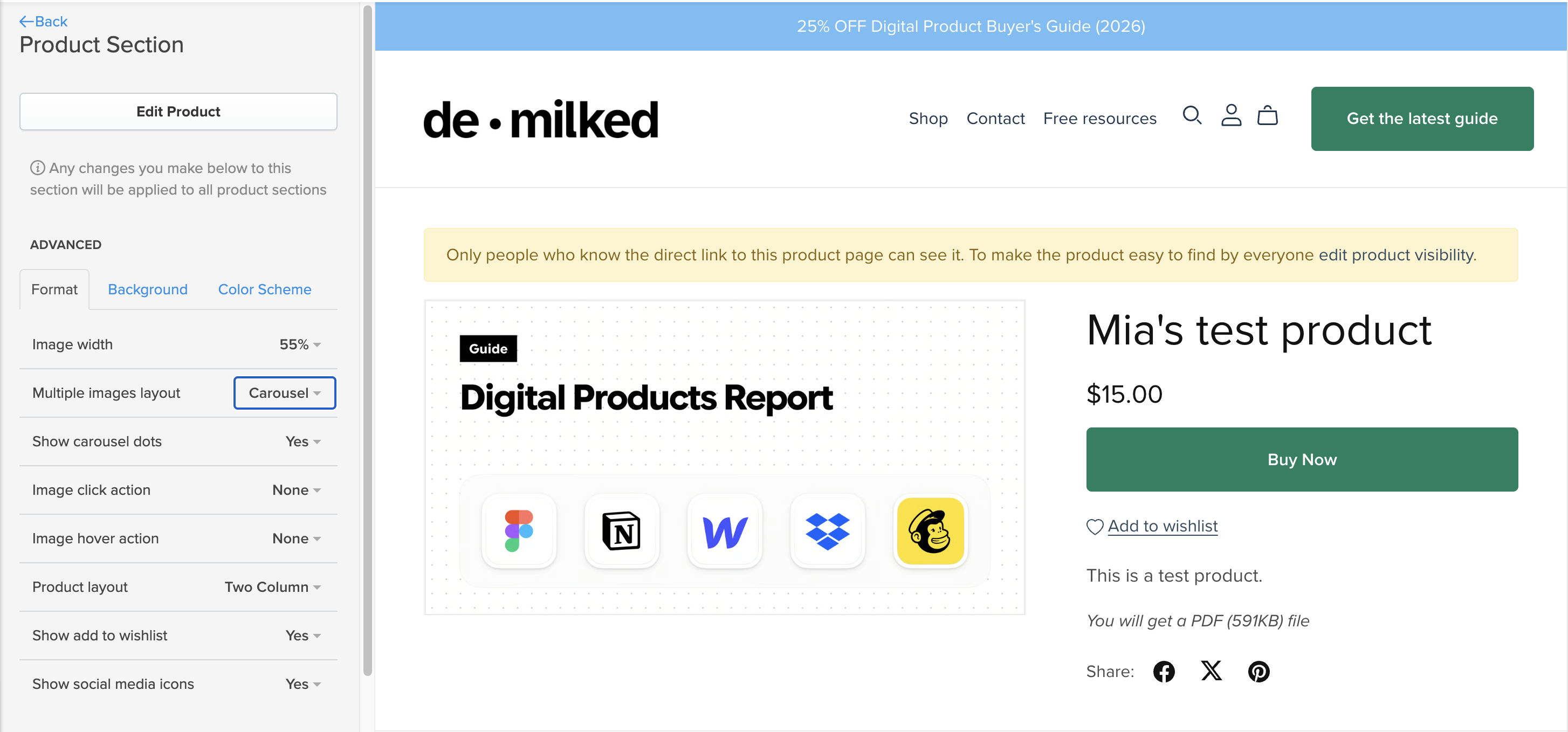The width and height of the screenshot is (1568, 732).
Task: Open the Multiple images layout Carousel dropdown
Action: point(285,393)
